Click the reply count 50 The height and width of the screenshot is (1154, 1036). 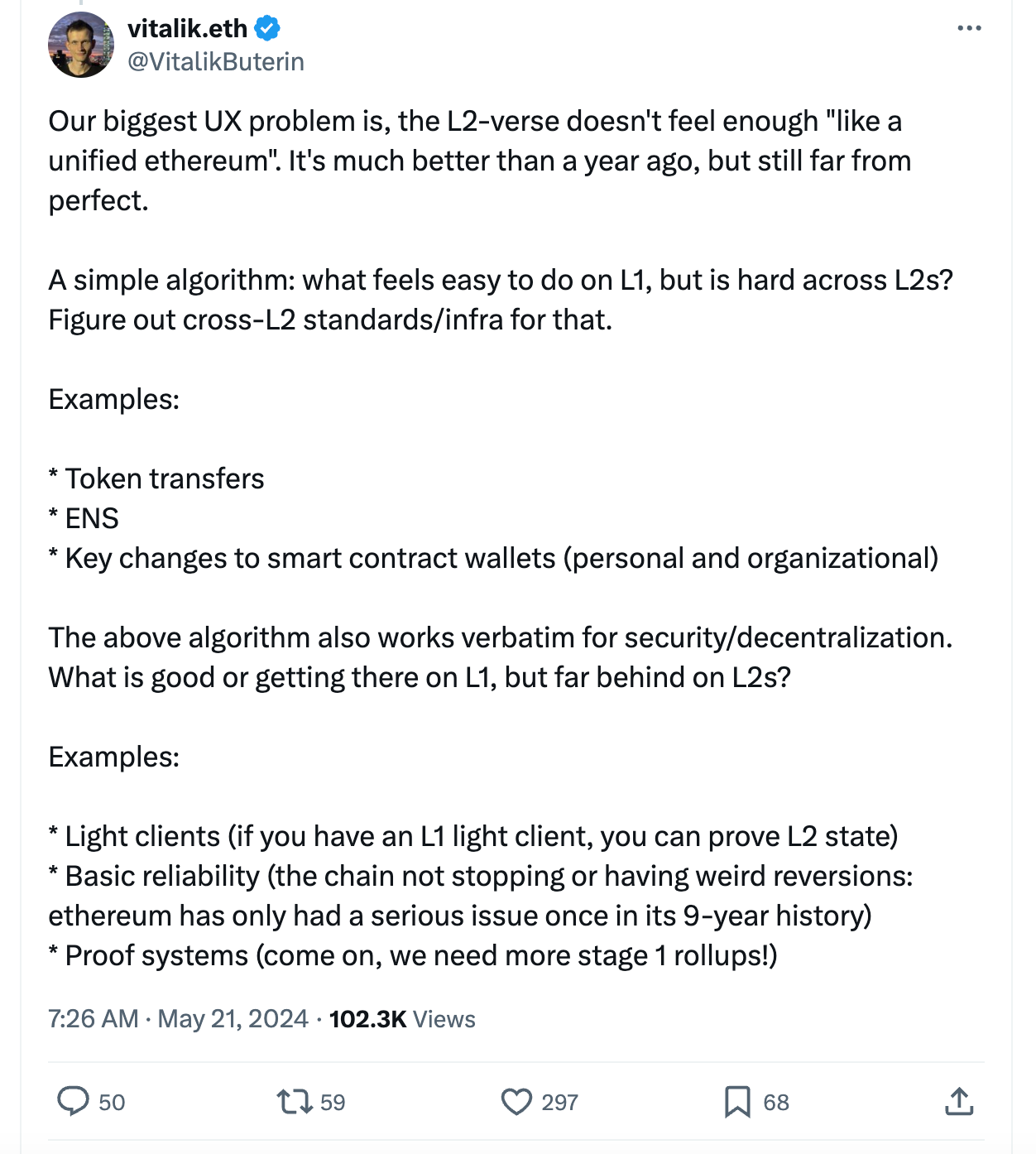(x=112, y=1102)
